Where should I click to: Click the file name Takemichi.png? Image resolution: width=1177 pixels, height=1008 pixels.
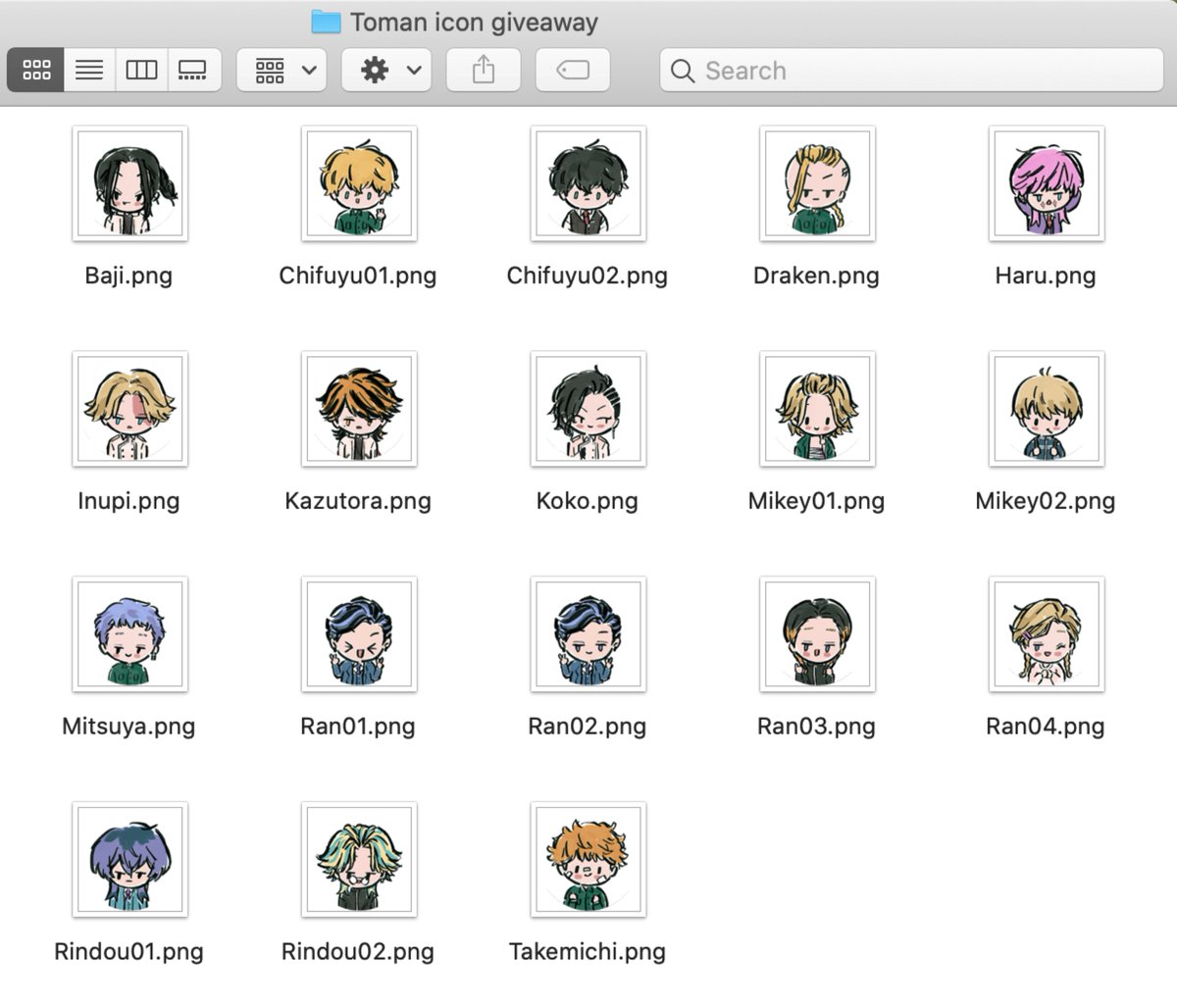(x=588, y=952)
